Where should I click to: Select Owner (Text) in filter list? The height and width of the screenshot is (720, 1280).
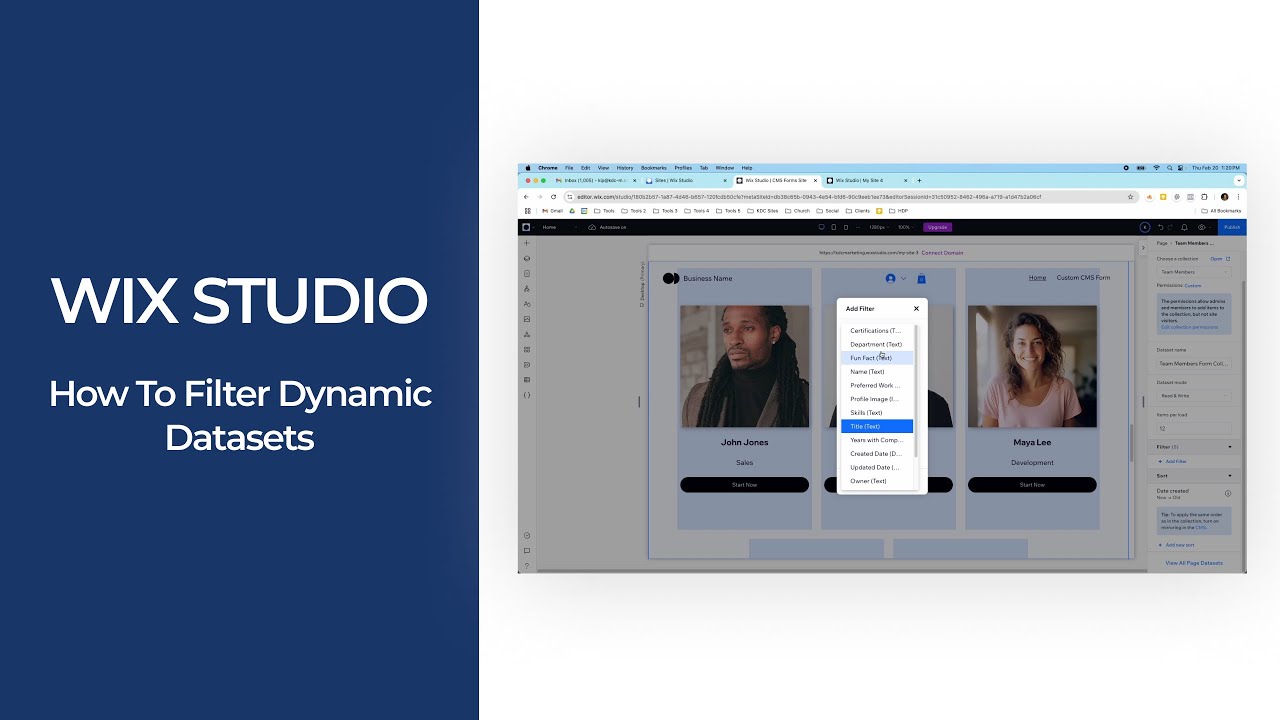click(x=877, y=481)
